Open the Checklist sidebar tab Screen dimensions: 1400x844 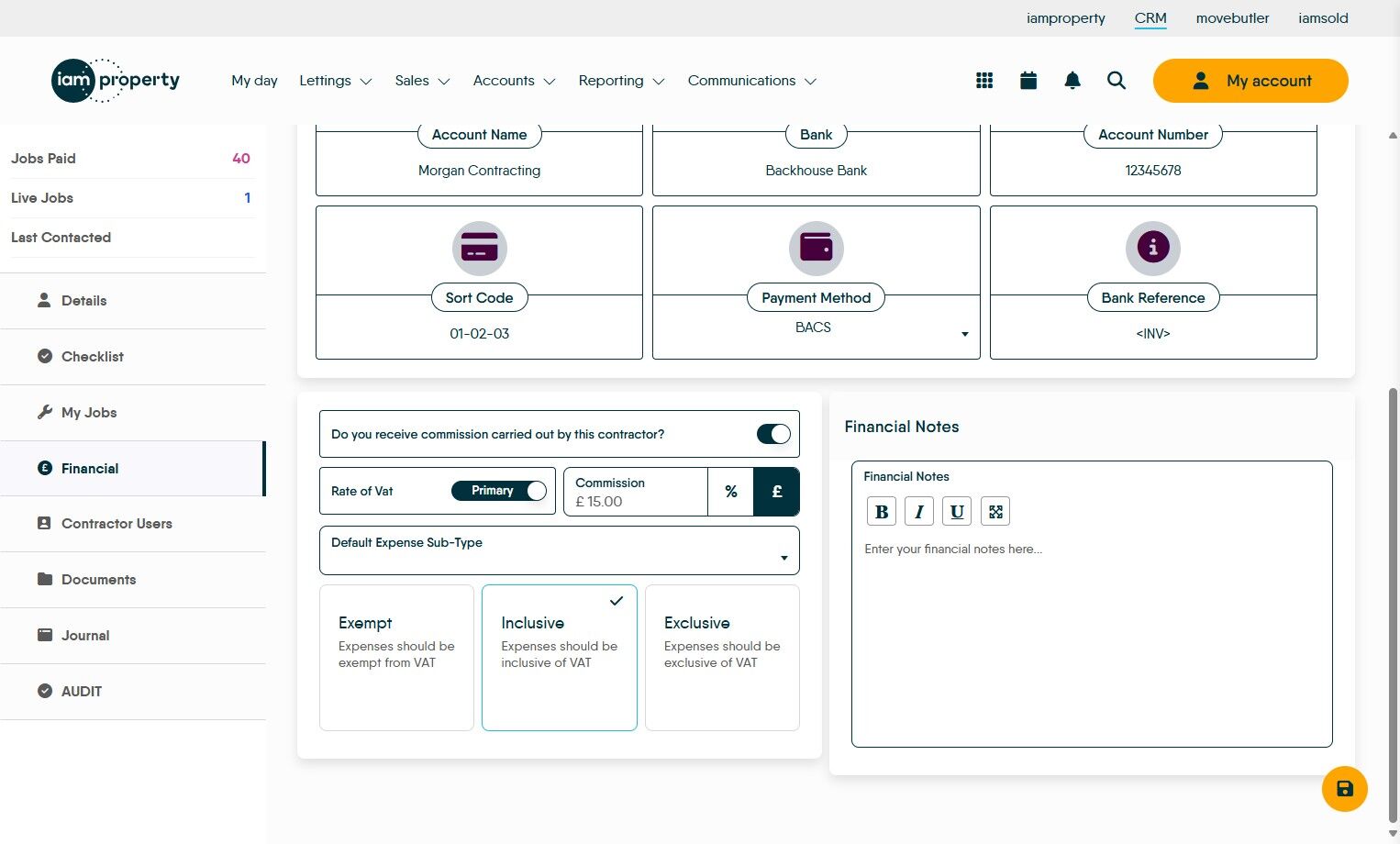[133, 357]
